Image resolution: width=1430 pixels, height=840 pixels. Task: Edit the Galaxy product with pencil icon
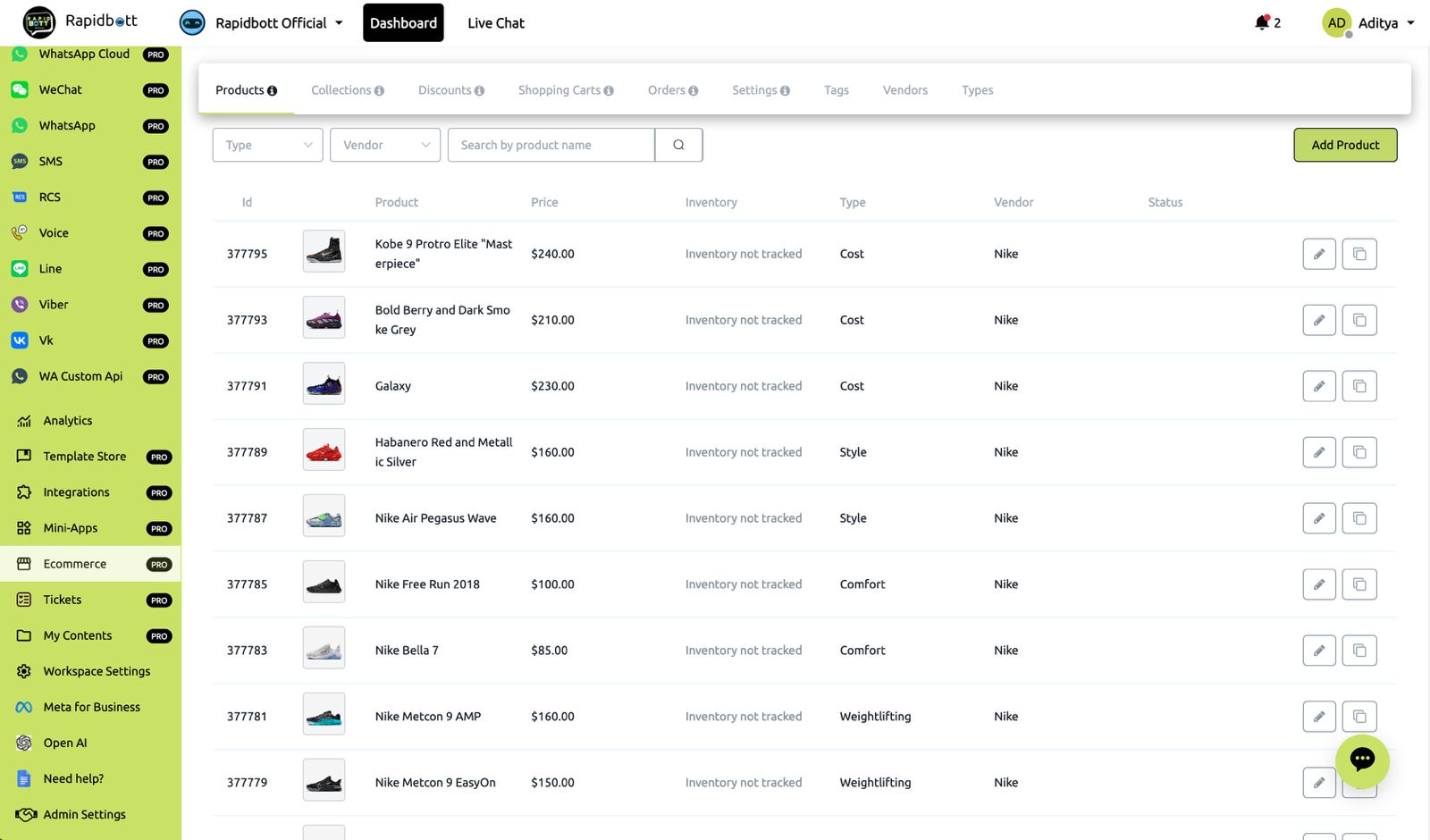coord(1318,386)
